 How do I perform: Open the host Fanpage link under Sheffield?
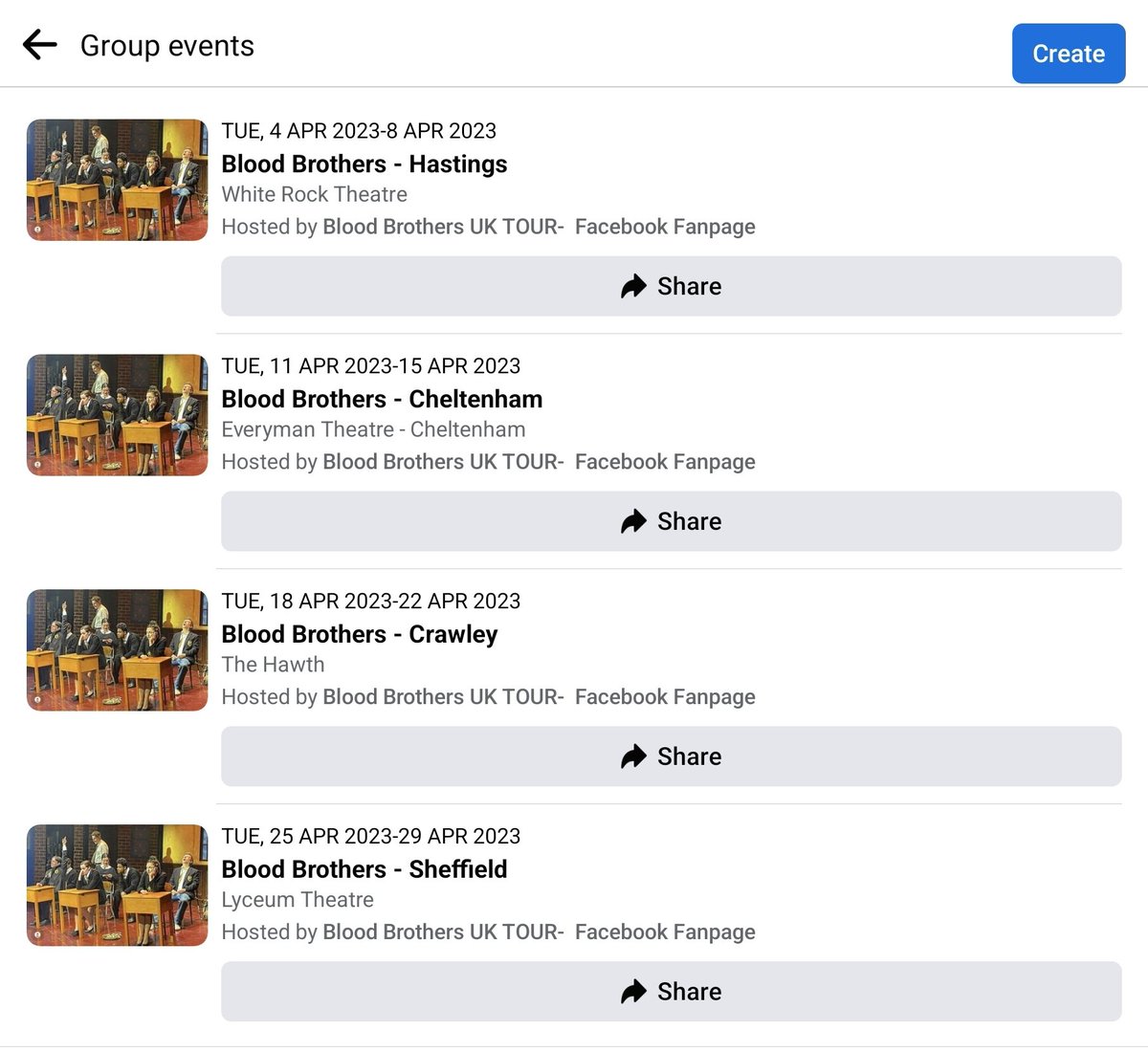pyautogui.click(x=539, y=932)
